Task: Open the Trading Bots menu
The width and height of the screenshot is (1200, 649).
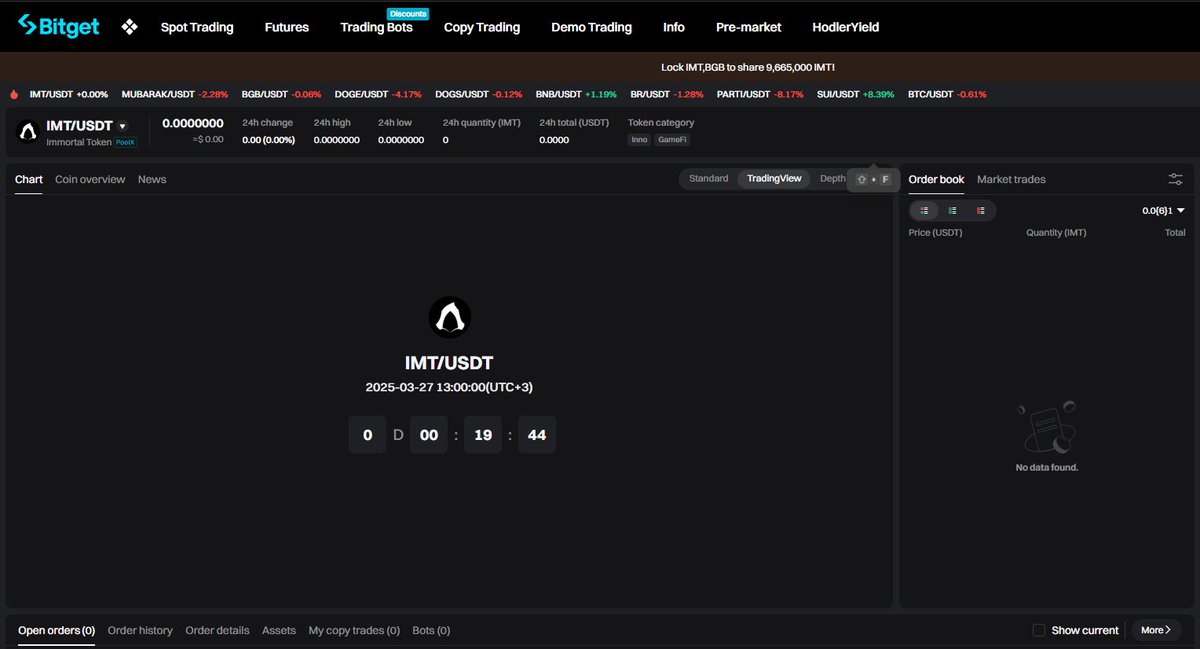Action: pos(376,27)
